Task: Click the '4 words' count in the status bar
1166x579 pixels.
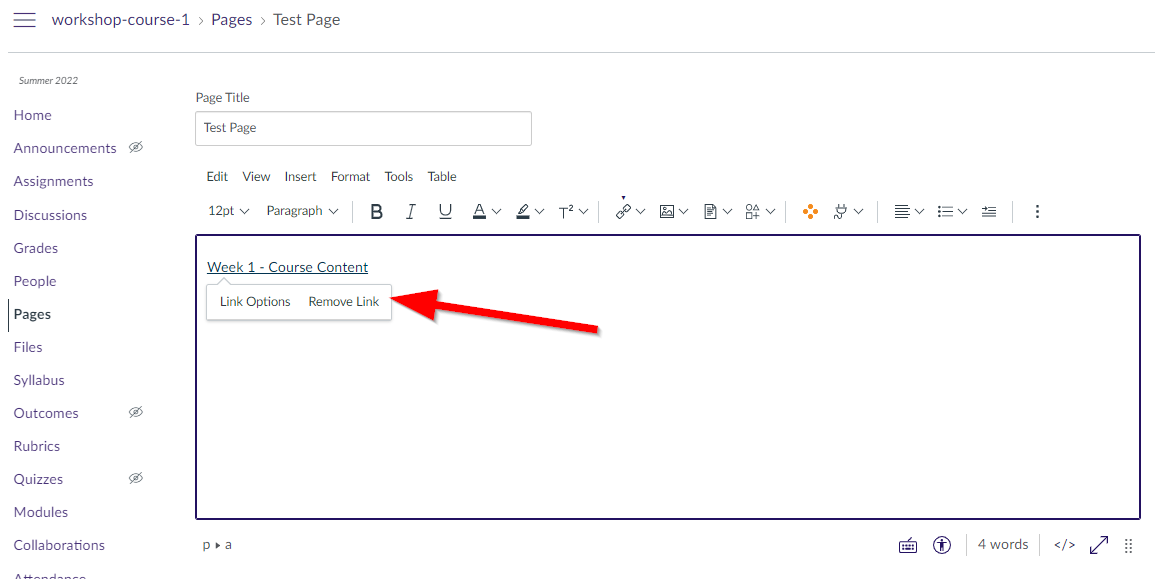Action: click(1002, 545)
